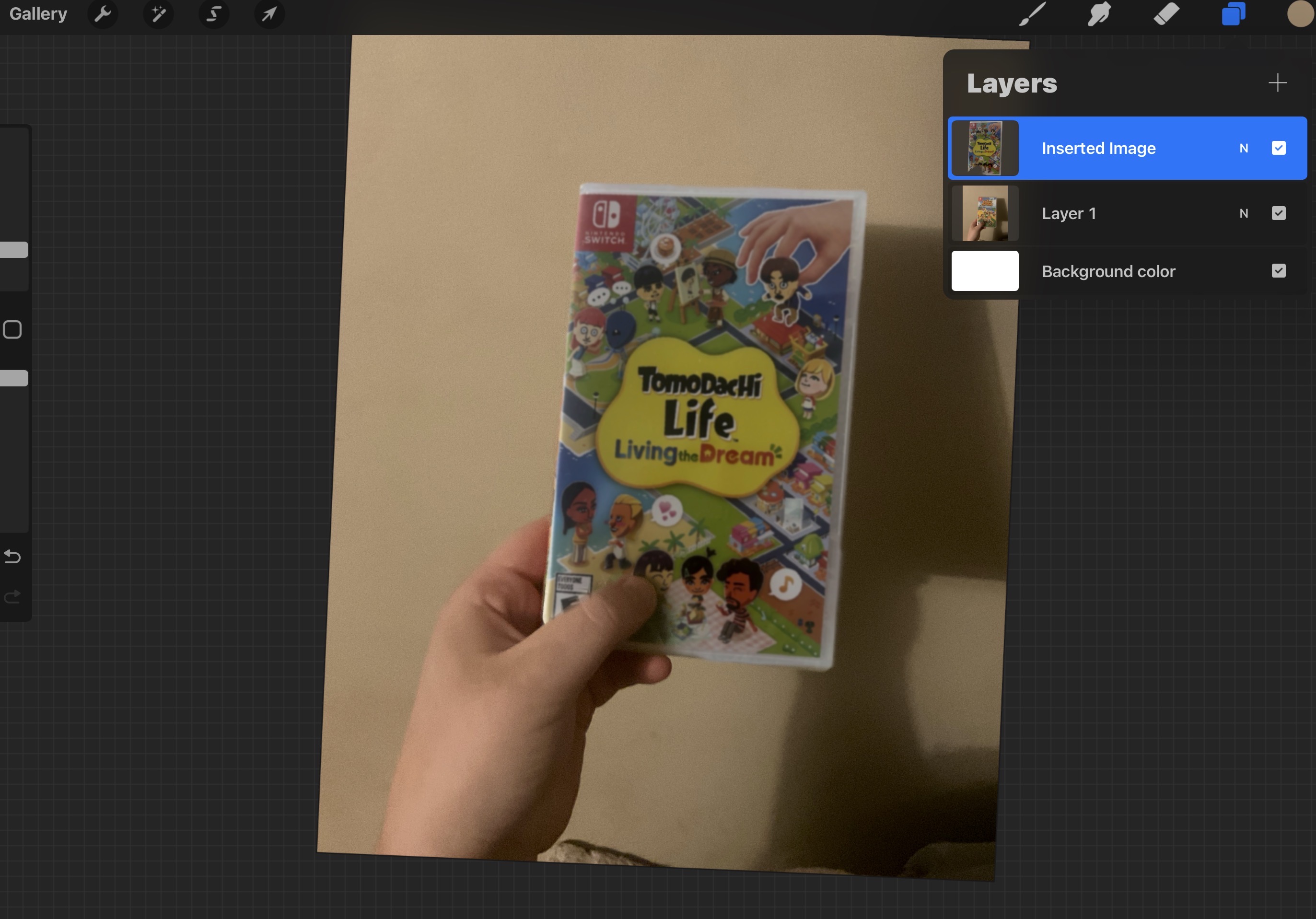Open the Adjustments magic wand menu

(159, 14)
